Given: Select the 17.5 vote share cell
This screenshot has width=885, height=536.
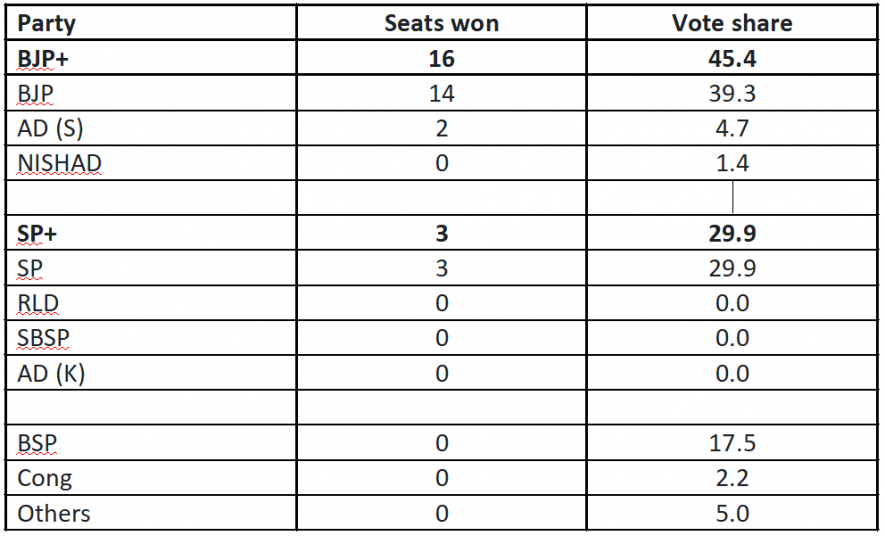Looking at the screenshot, I should point(732,443).
